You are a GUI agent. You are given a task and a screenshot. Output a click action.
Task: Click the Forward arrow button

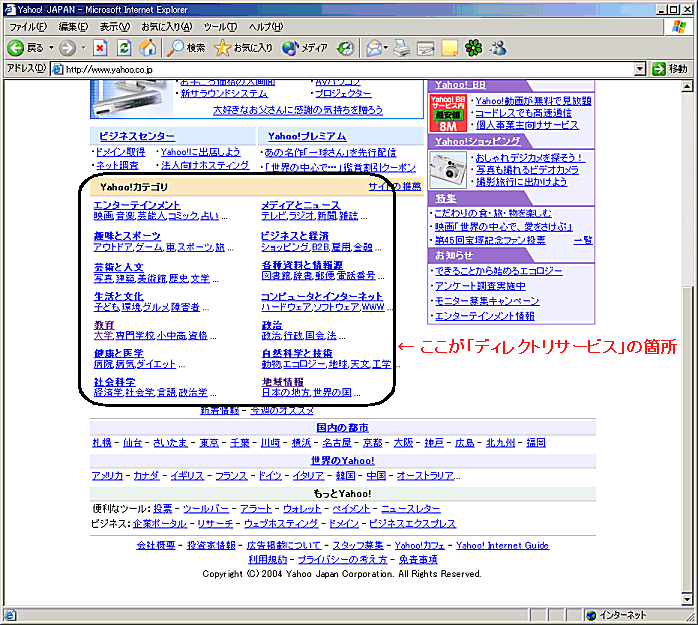68,48
